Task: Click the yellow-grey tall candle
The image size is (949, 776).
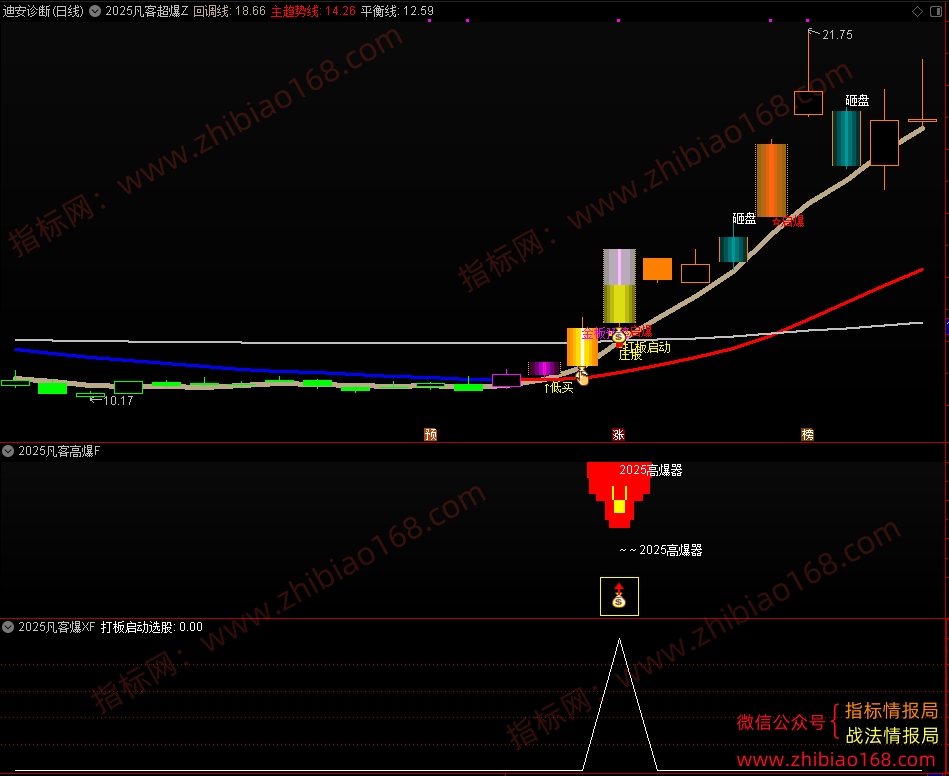Action: [619, 286]
